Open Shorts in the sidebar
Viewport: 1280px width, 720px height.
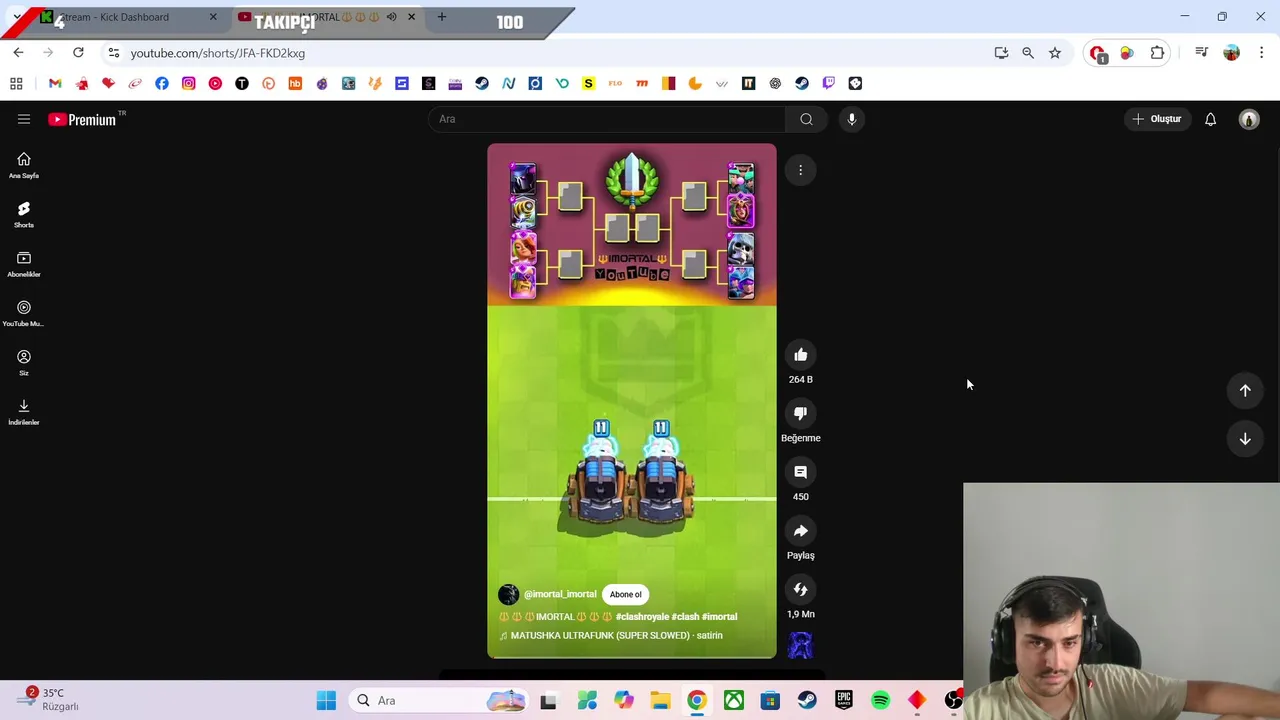(24, 214)
